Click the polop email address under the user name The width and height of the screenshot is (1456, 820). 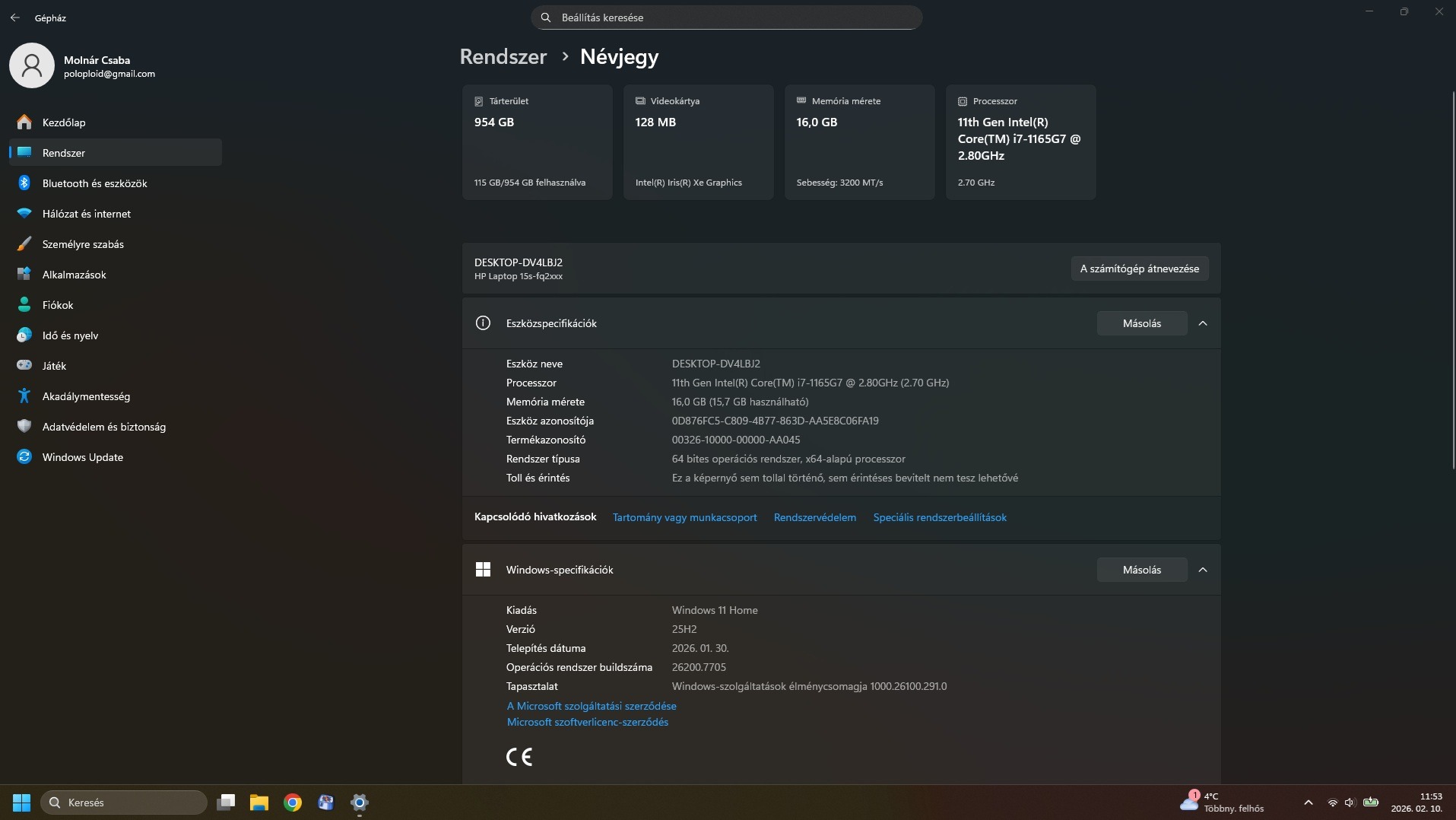(x=109, y=74)
